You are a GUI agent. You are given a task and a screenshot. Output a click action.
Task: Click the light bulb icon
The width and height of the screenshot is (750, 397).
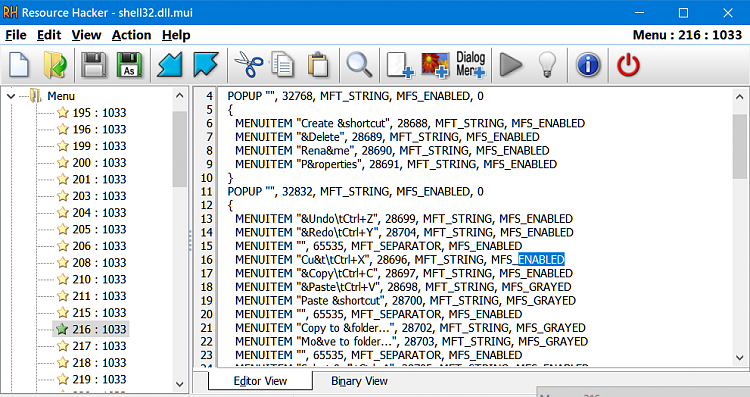547,65
